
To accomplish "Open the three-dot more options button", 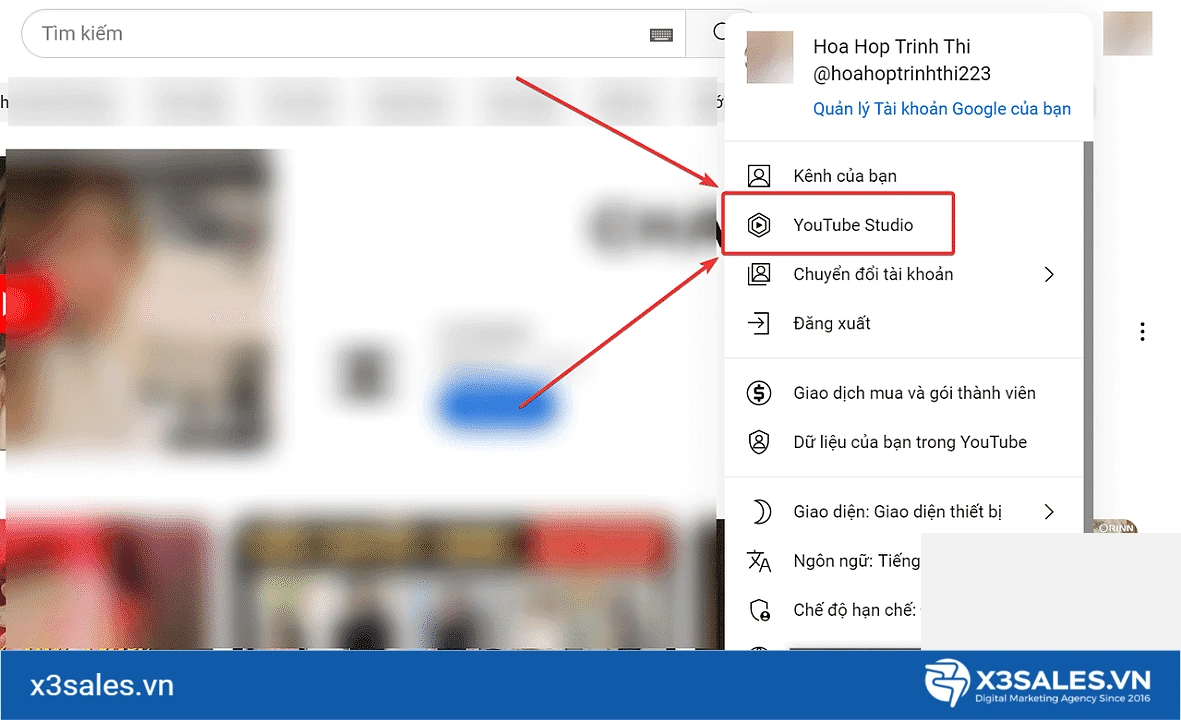I will [1143, 332].
